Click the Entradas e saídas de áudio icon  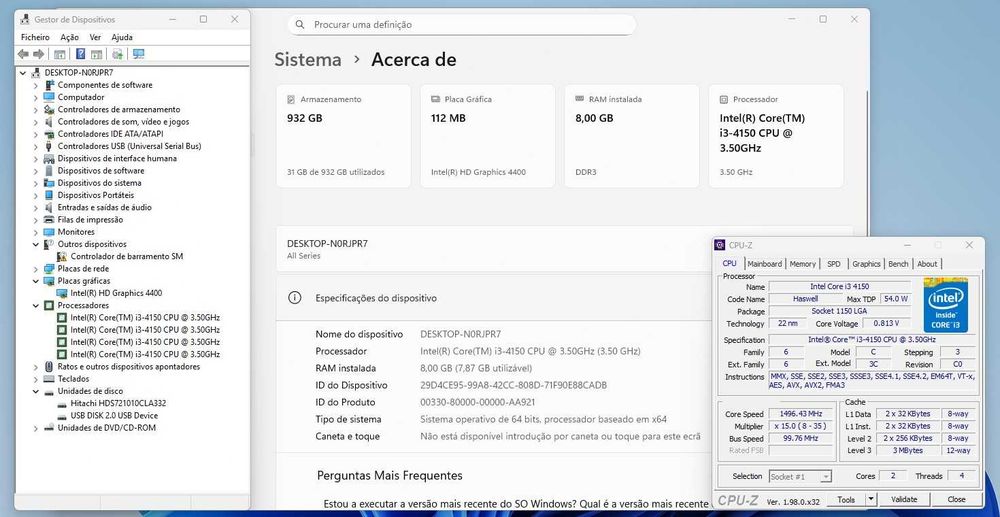(x=49, y=207)
